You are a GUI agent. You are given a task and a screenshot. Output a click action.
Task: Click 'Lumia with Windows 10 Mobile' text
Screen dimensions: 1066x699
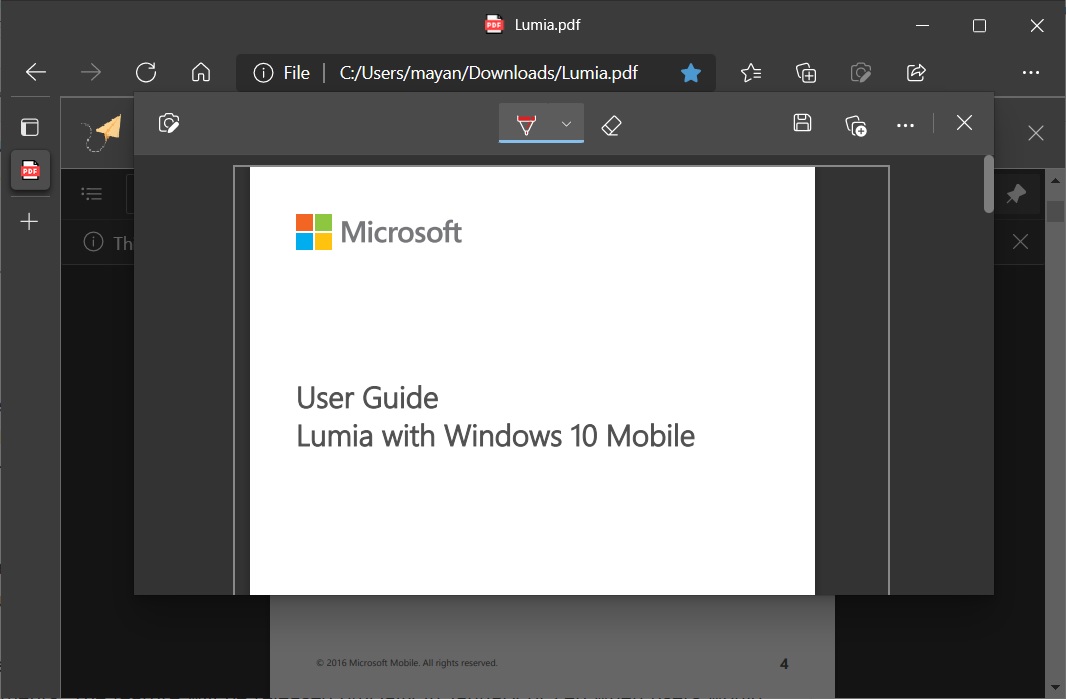[x=496, y=436]
